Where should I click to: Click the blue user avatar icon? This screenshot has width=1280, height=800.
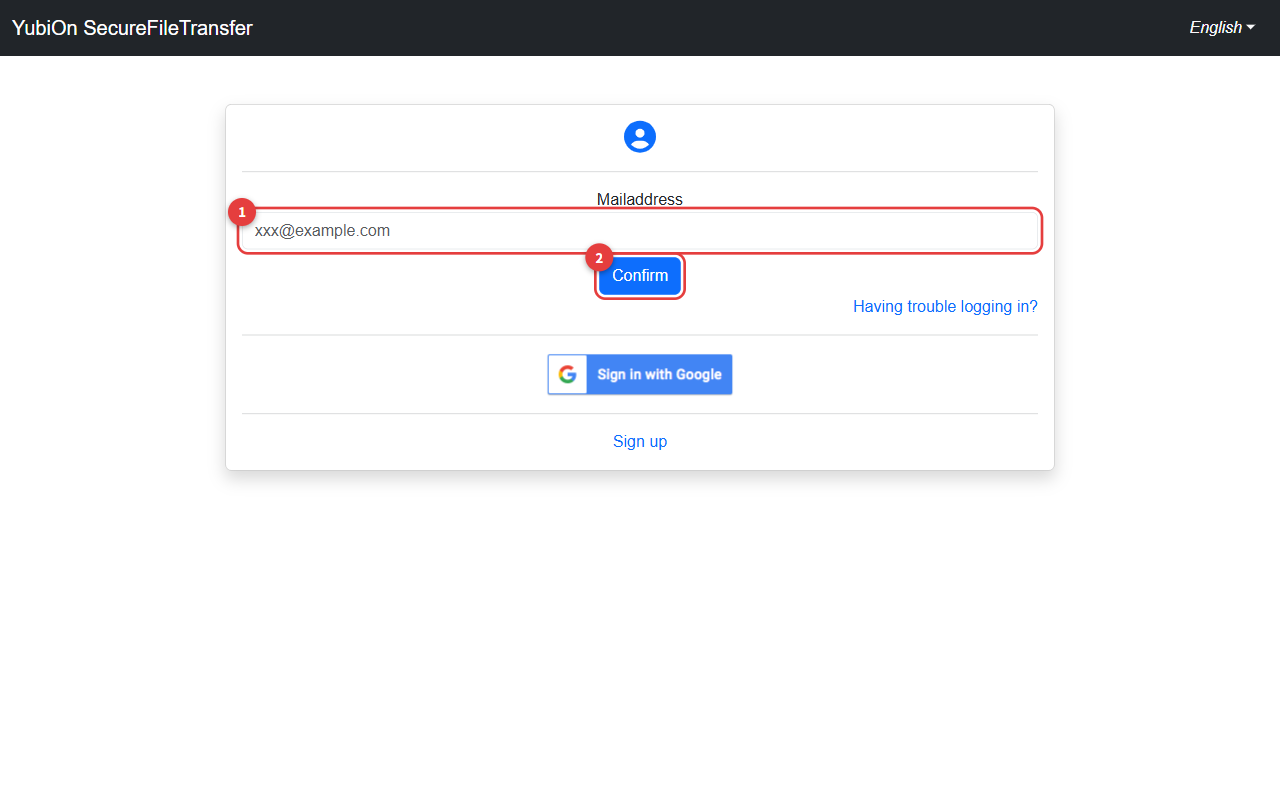click(x=640, y=137)
